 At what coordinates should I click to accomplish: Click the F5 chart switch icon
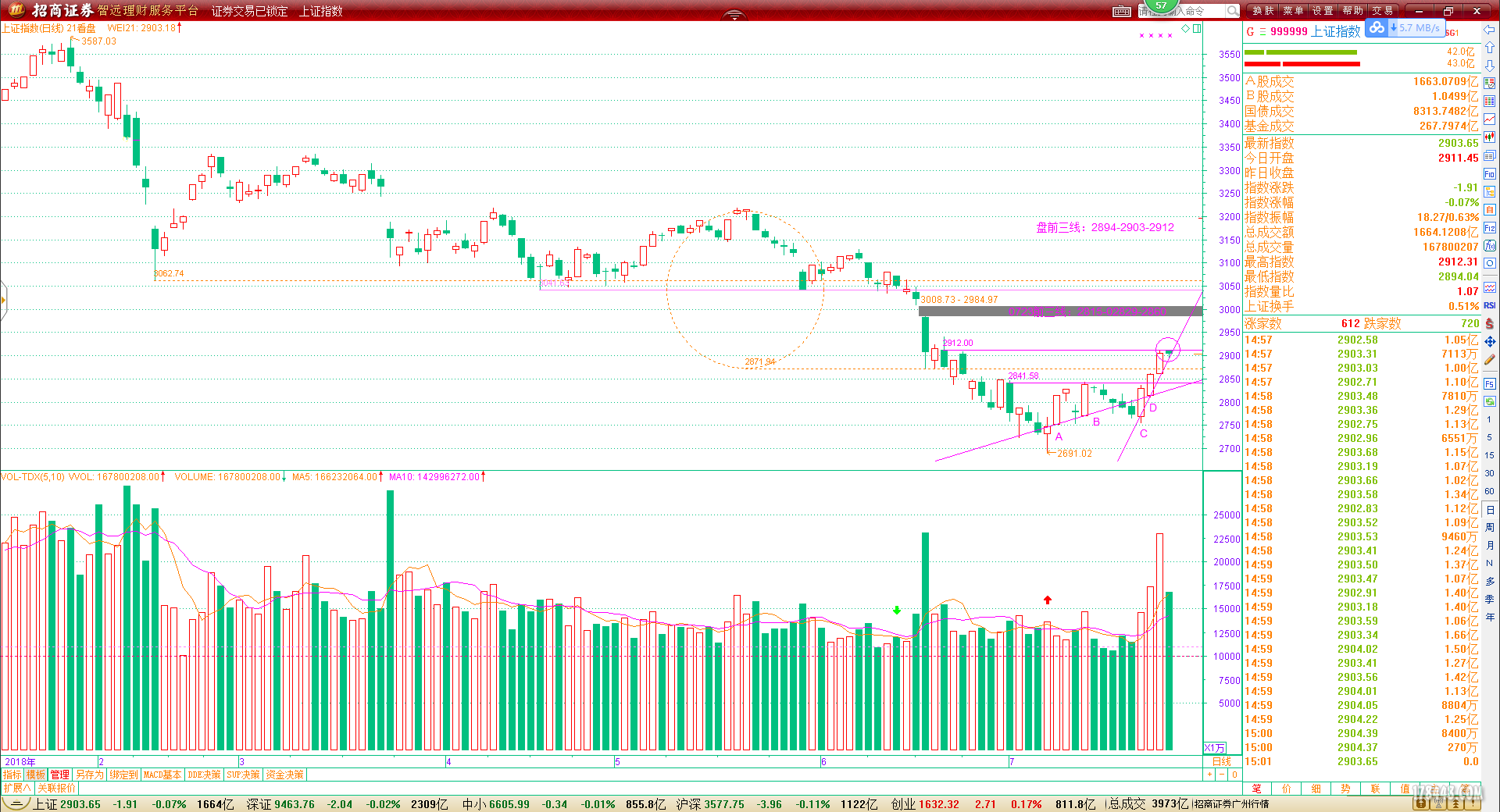(x=1490, y=383)
